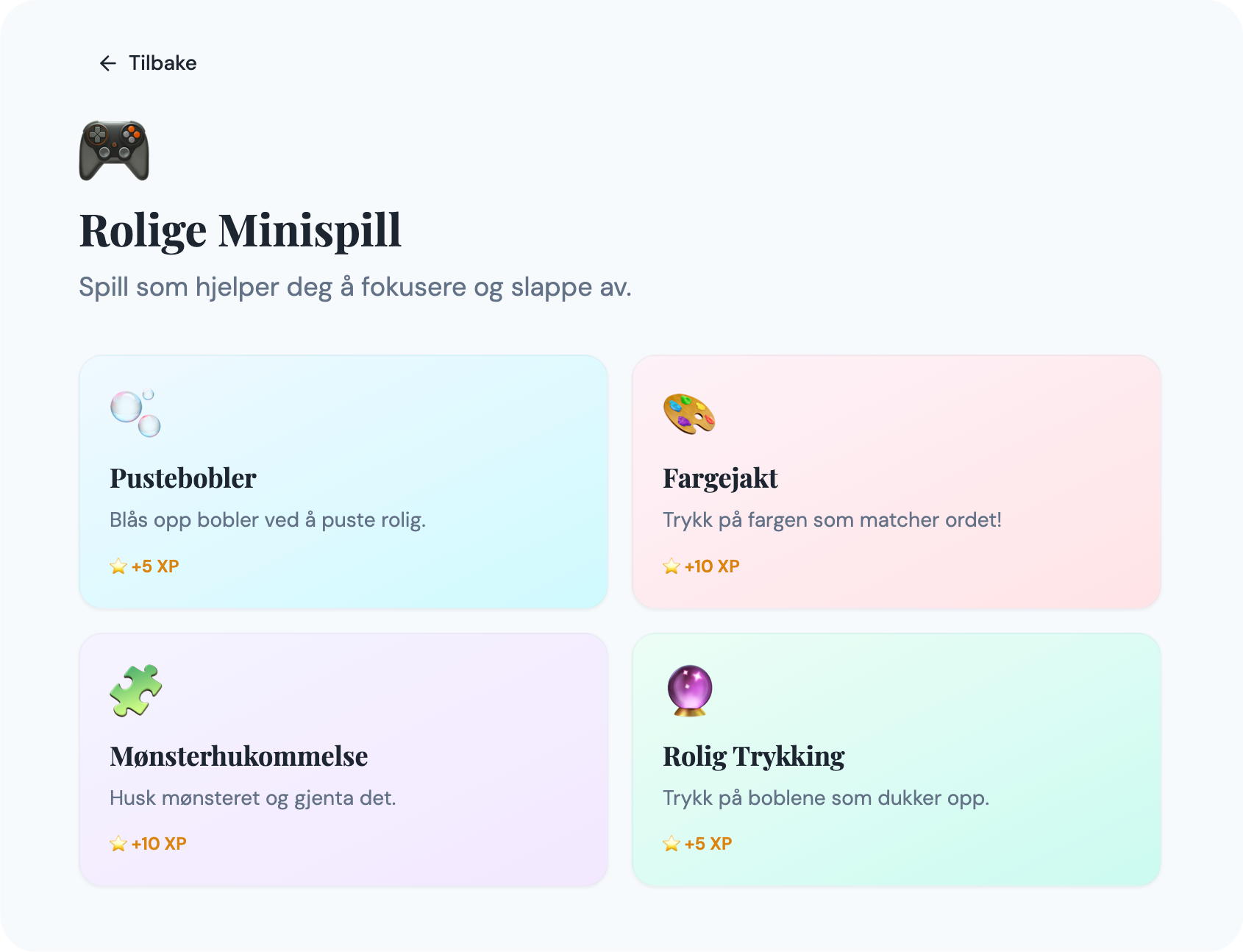
Task: Click 'Trykk på fargen som matcher ordet!' text
Action: (x=832, y=520)
